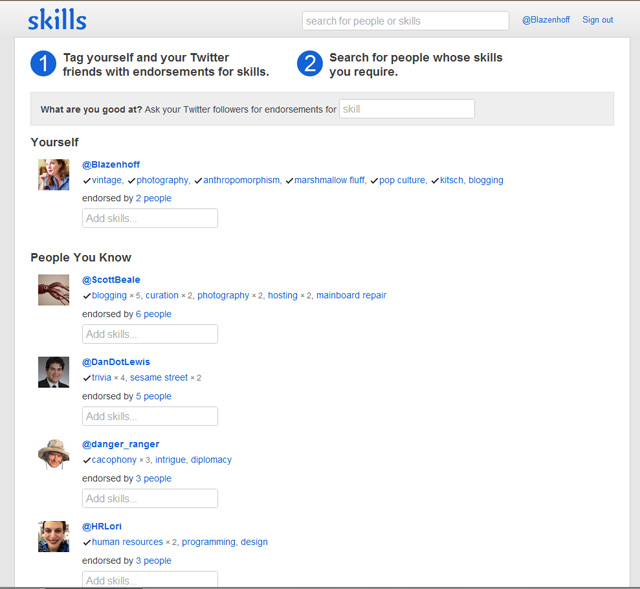View the 6 people endorsing ScottBeale
Image resolution: width=640 pixels, height=589 pixels.
point(153,314)
